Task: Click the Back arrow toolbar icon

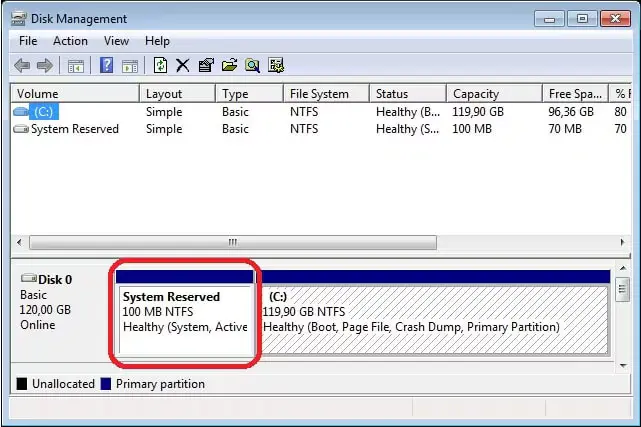Action: tap(22, 65)
